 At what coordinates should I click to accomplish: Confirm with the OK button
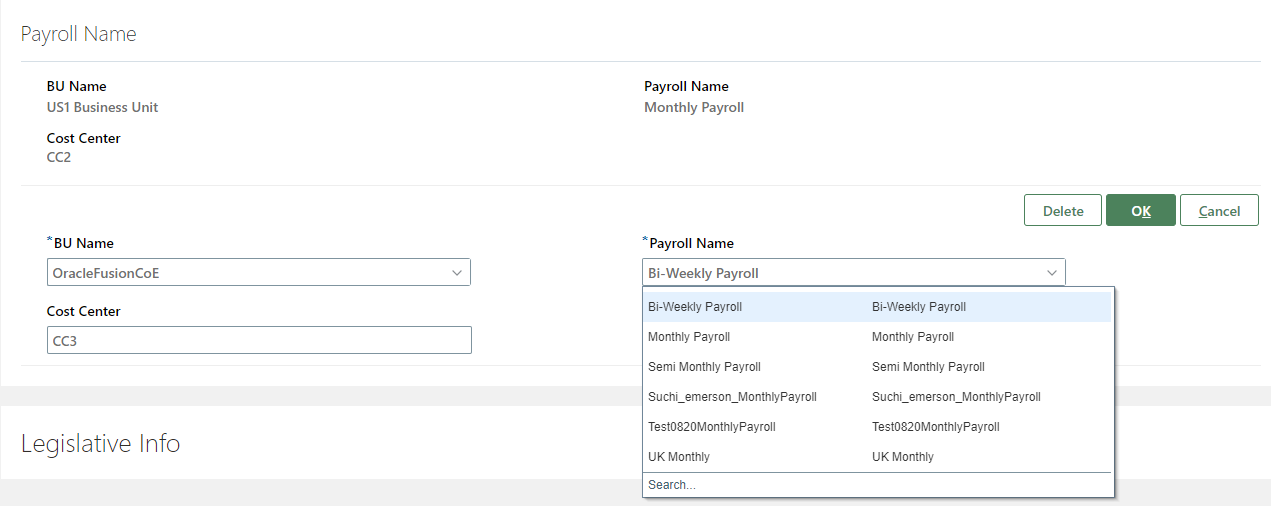pyautogui.click(x=1140, y=211)
